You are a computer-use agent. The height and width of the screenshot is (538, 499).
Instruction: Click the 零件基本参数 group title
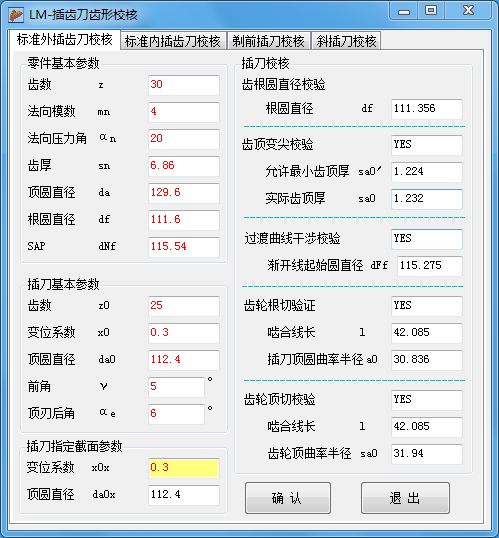63,63
